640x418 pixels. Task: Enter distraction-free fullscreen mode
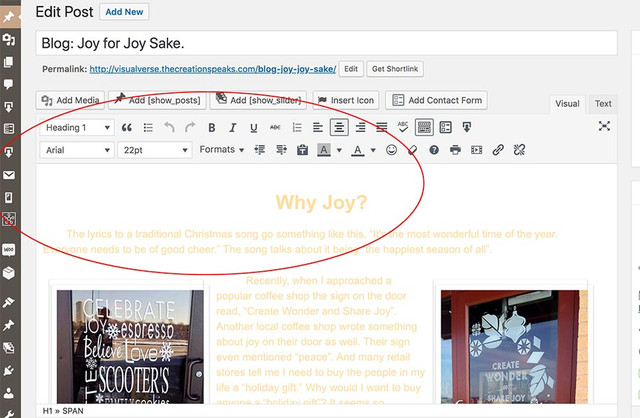click(x=604, y=126)
